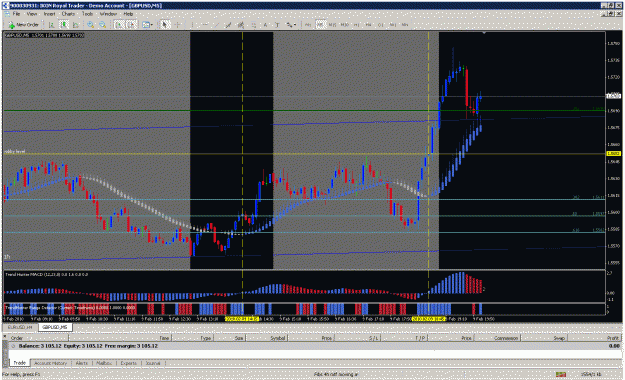The height and width of the screenshot is (380, 625).
Task: Select the Fibonacci retracement tool
Action: [253, 25]
